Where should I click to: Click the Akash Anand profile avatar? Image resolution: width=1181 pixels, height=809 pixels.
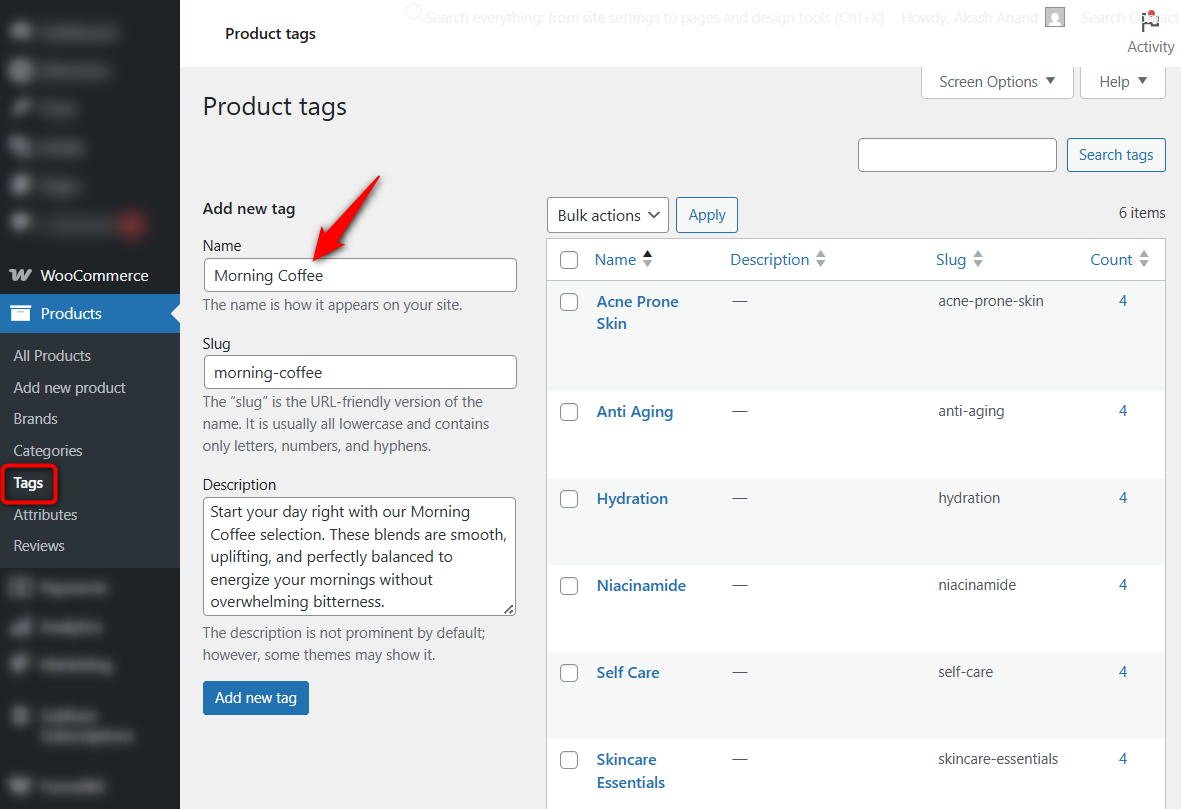click(x=1055, y=17)
